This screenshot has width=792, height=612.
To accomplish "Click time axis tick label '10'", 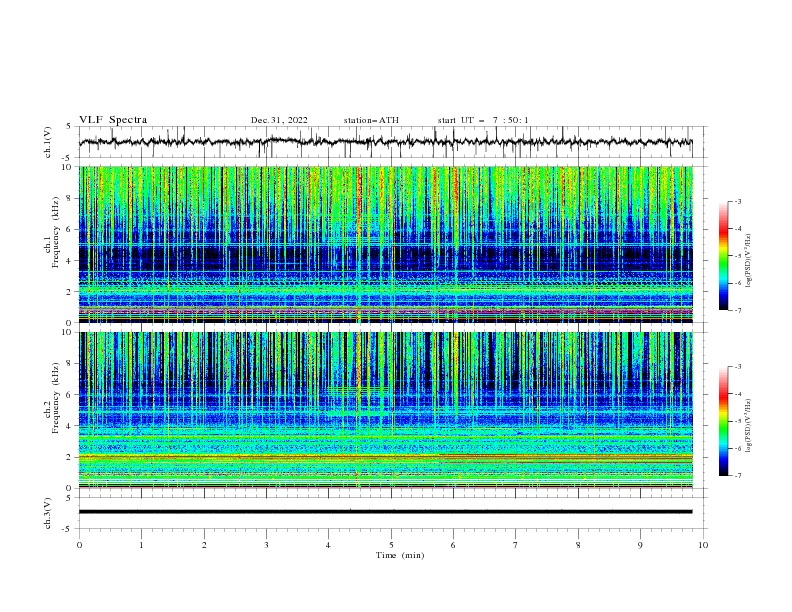I will tap(703, 545).
